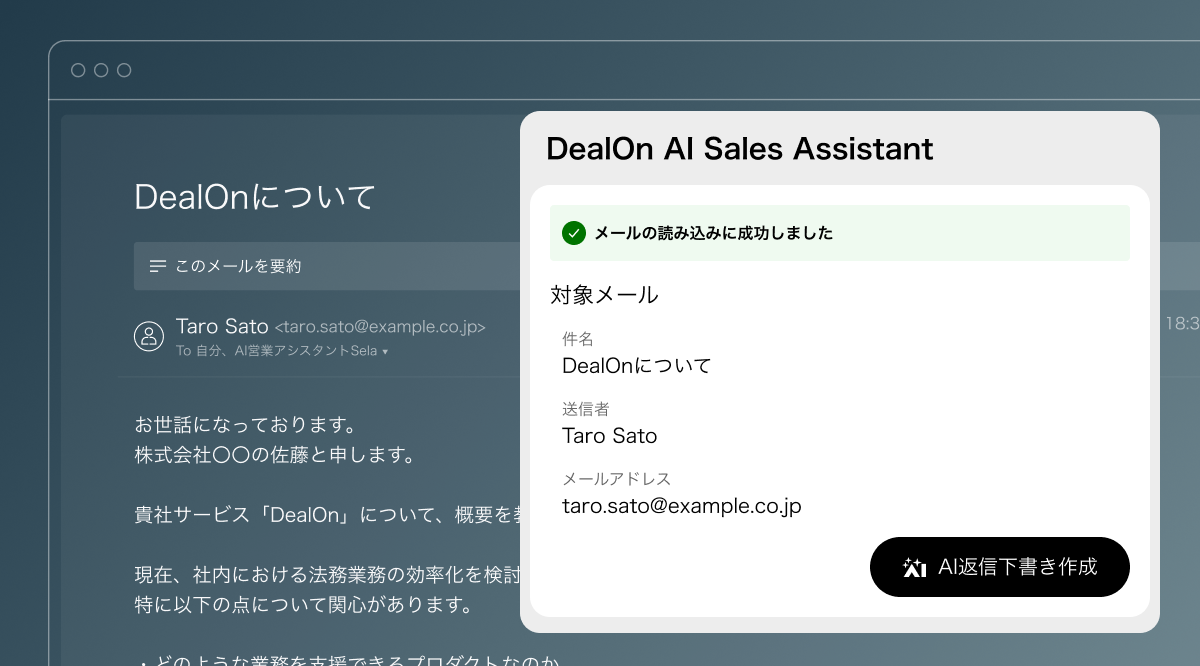The width and height of the screenshot is (1200, 666).
Task: Select the 件名 value in assistant panel
Action: (636, 366)
